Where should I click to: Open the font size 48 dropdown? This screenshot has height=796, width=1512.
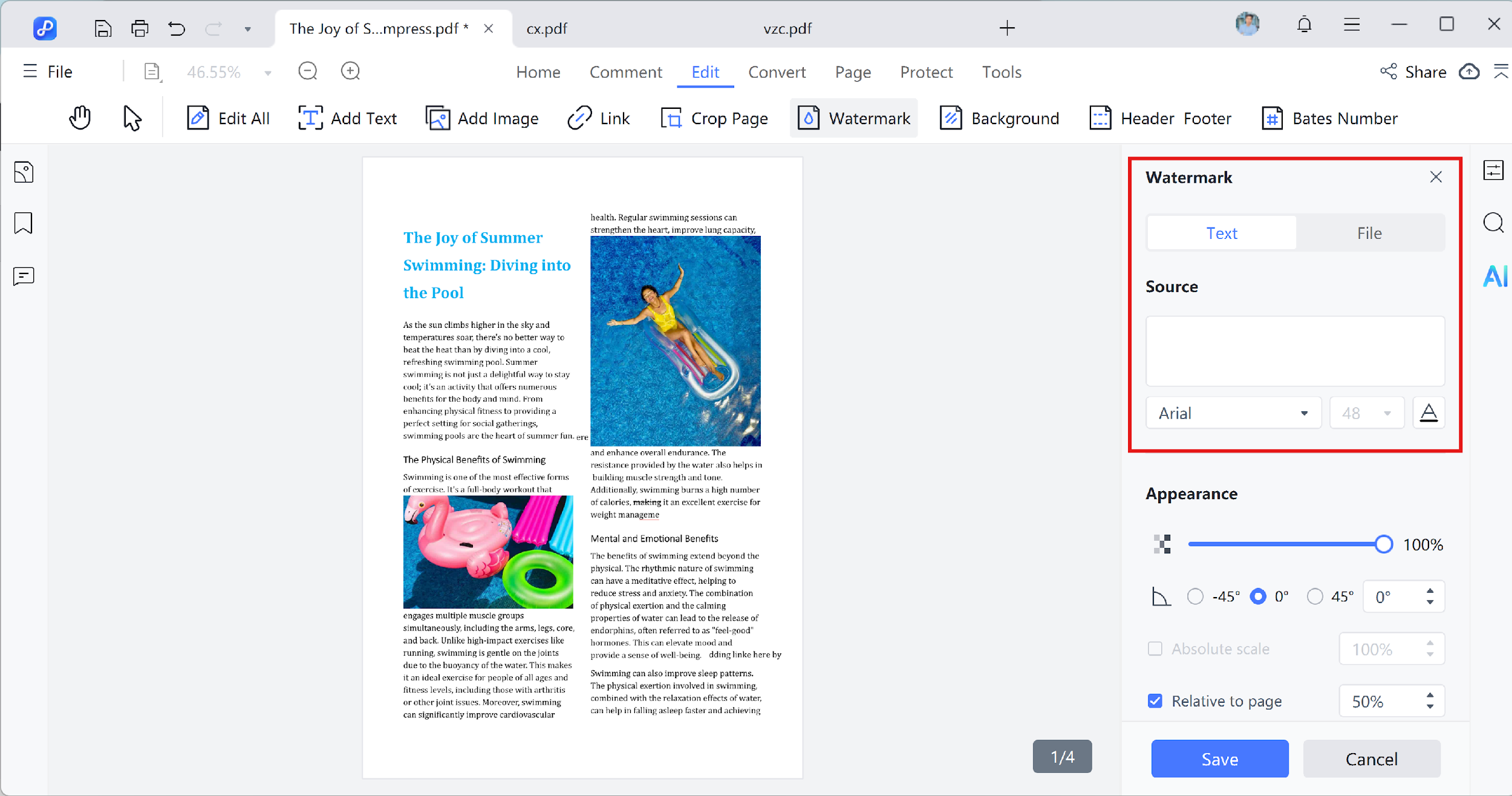[1366, 413]
